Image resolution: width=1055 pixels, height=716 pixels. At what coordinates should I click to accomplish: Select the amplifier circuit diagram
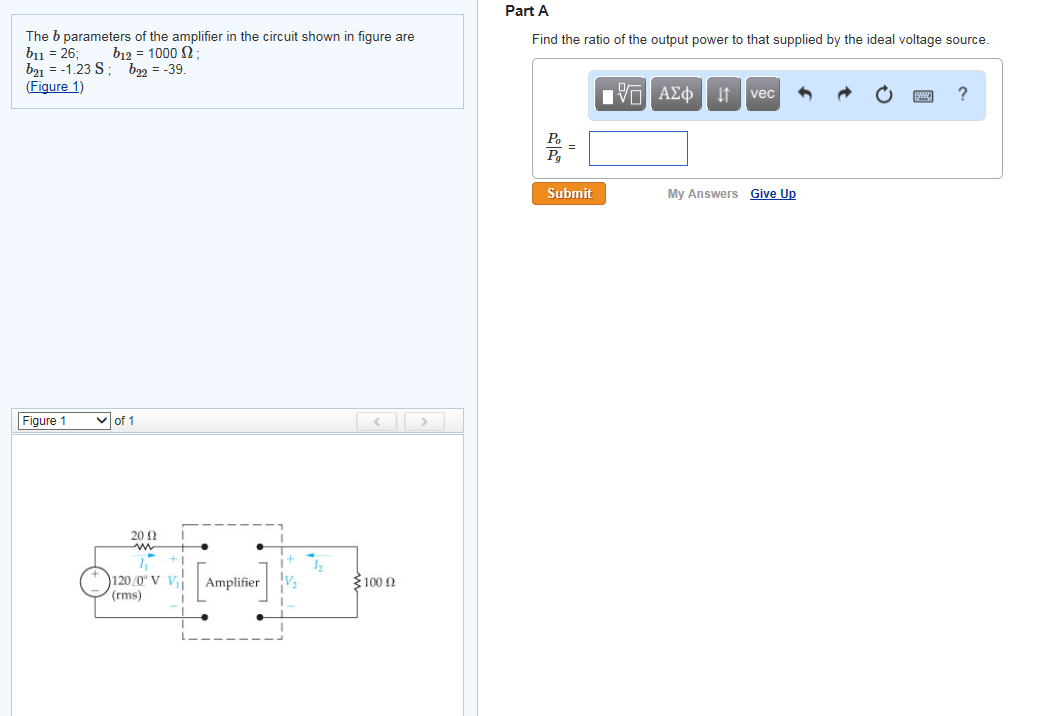(x=231, y=581)
